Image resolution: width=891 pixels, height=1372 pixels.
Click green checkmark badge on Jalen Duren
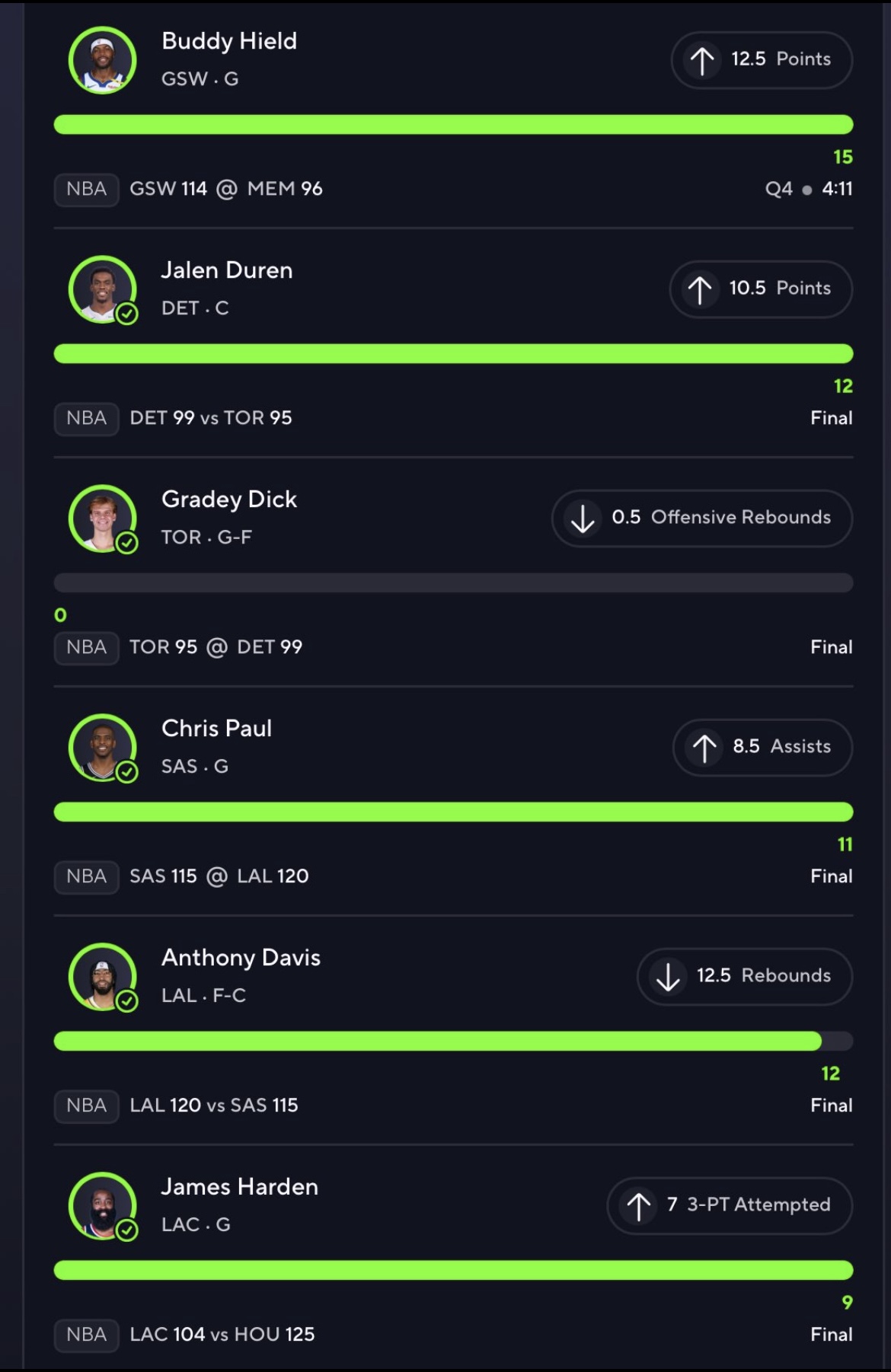click(x=127, y=314)
